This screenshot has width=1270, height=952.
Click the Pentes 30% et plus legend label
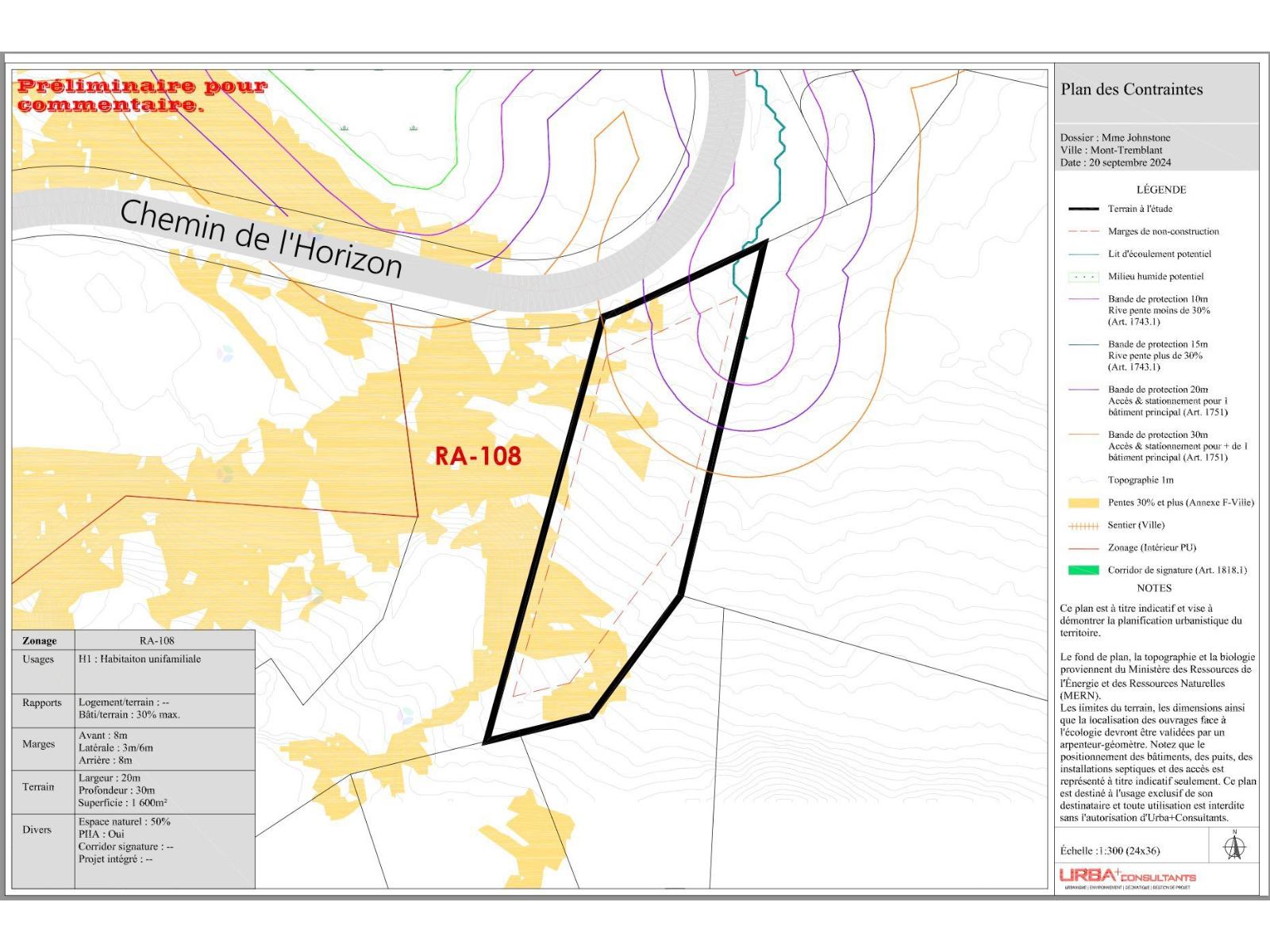(x=1181, y=503)
